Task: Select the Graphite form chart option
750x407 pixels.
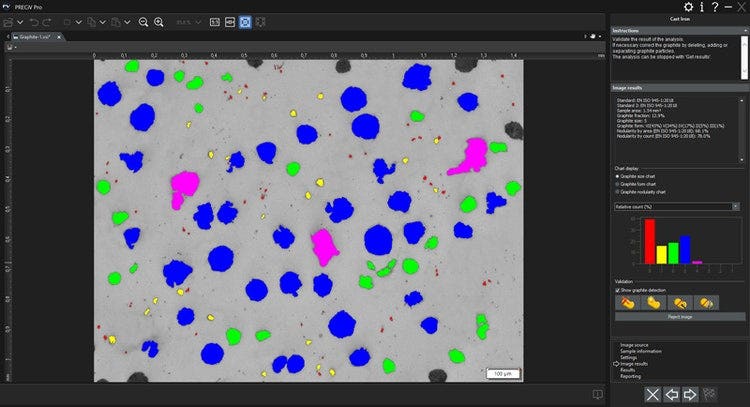Action: 617,184
